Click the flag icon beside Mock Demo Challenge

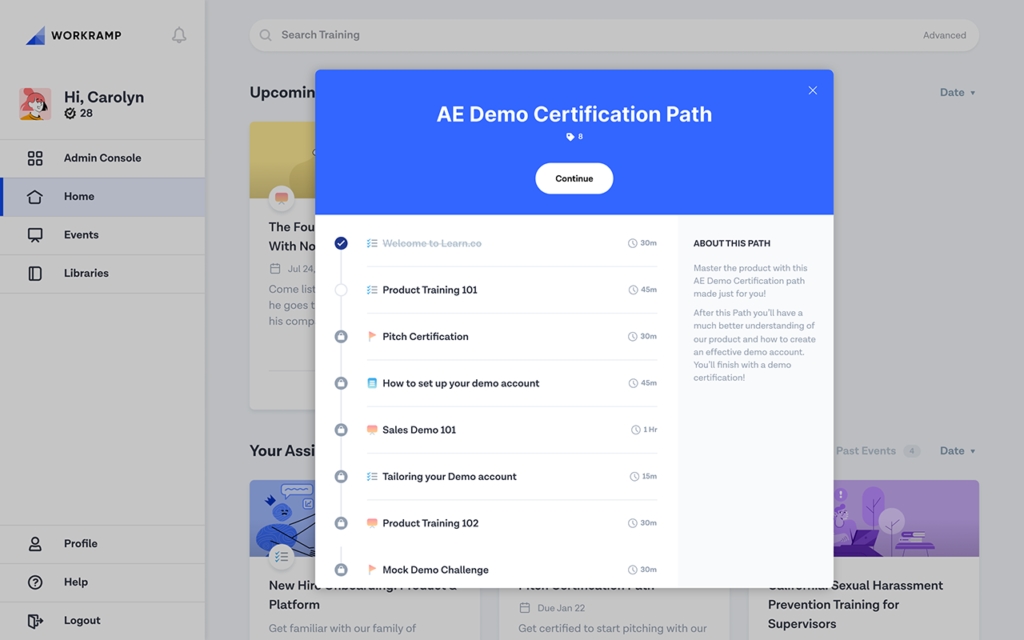coord(372,569)
